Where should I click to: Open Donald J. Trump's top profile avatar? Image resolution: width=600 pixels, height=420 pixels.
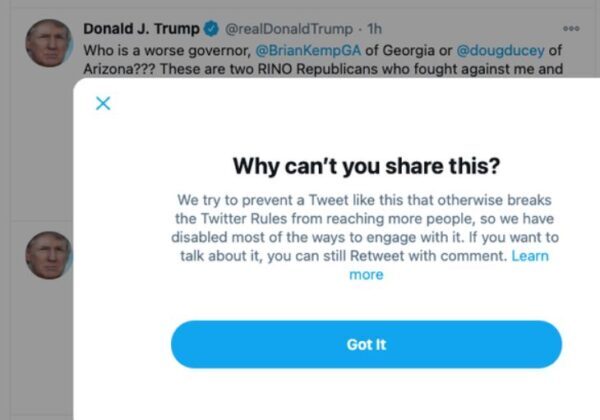pos(48,44)
